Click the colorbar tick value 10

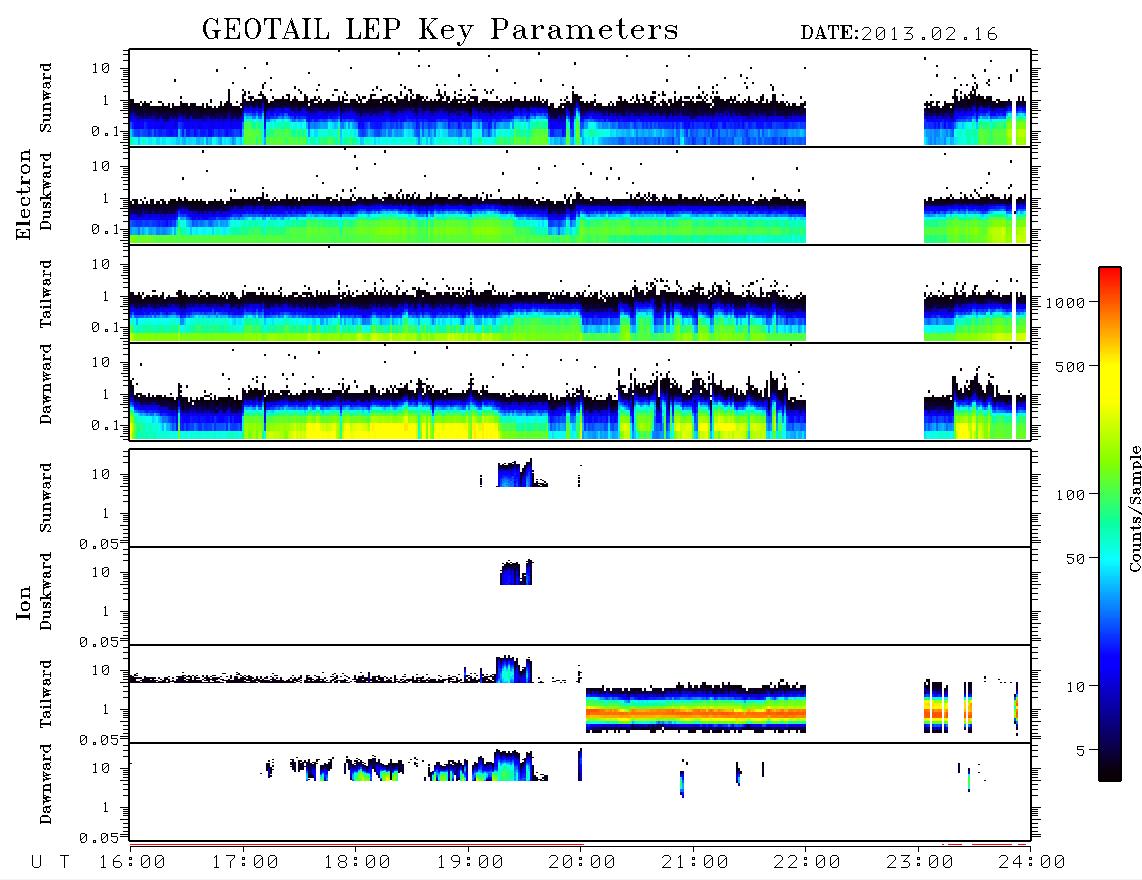1075,687
